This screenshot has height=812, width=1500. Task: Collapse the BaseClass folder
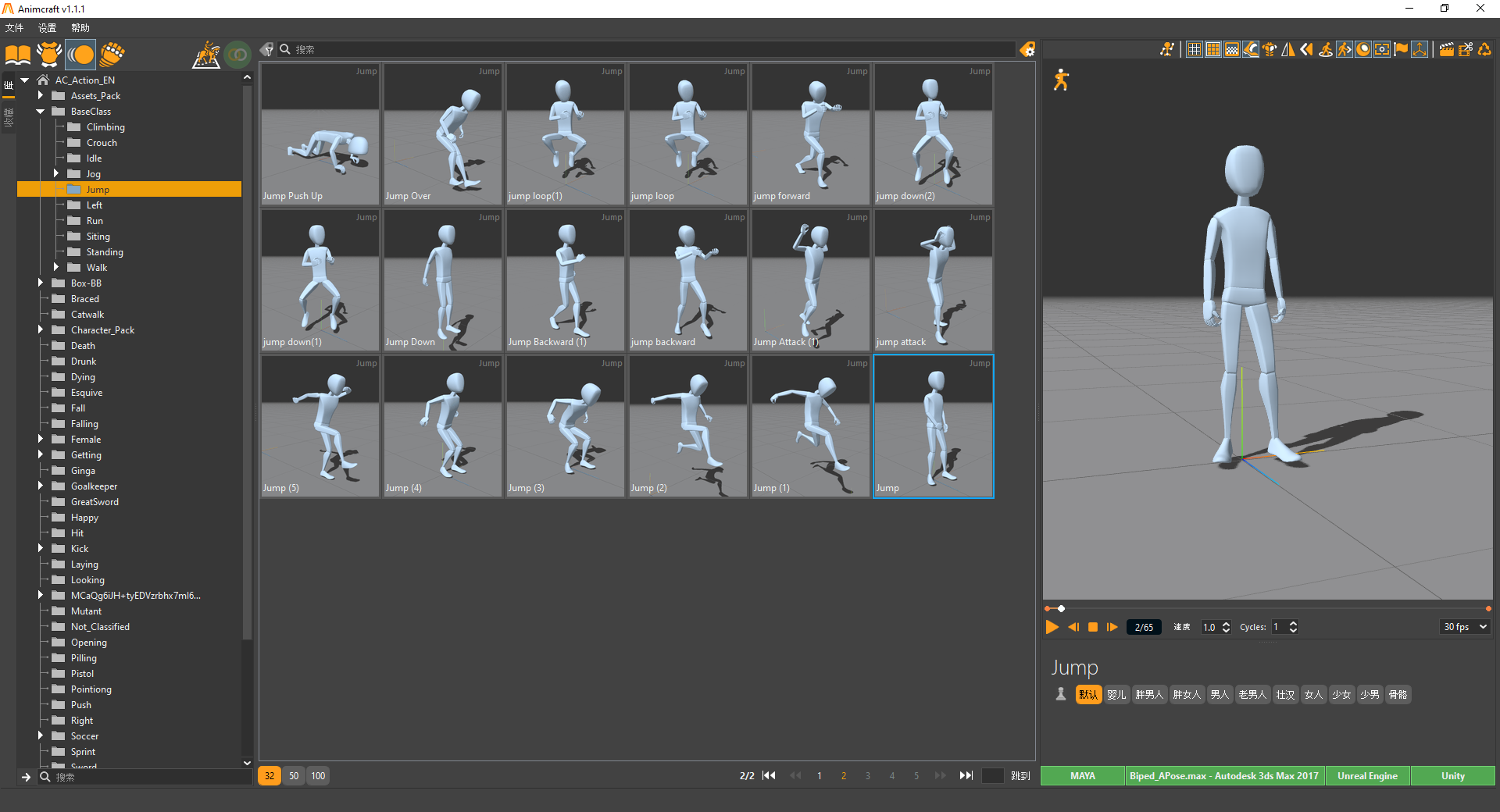click(x=41, y=111)
